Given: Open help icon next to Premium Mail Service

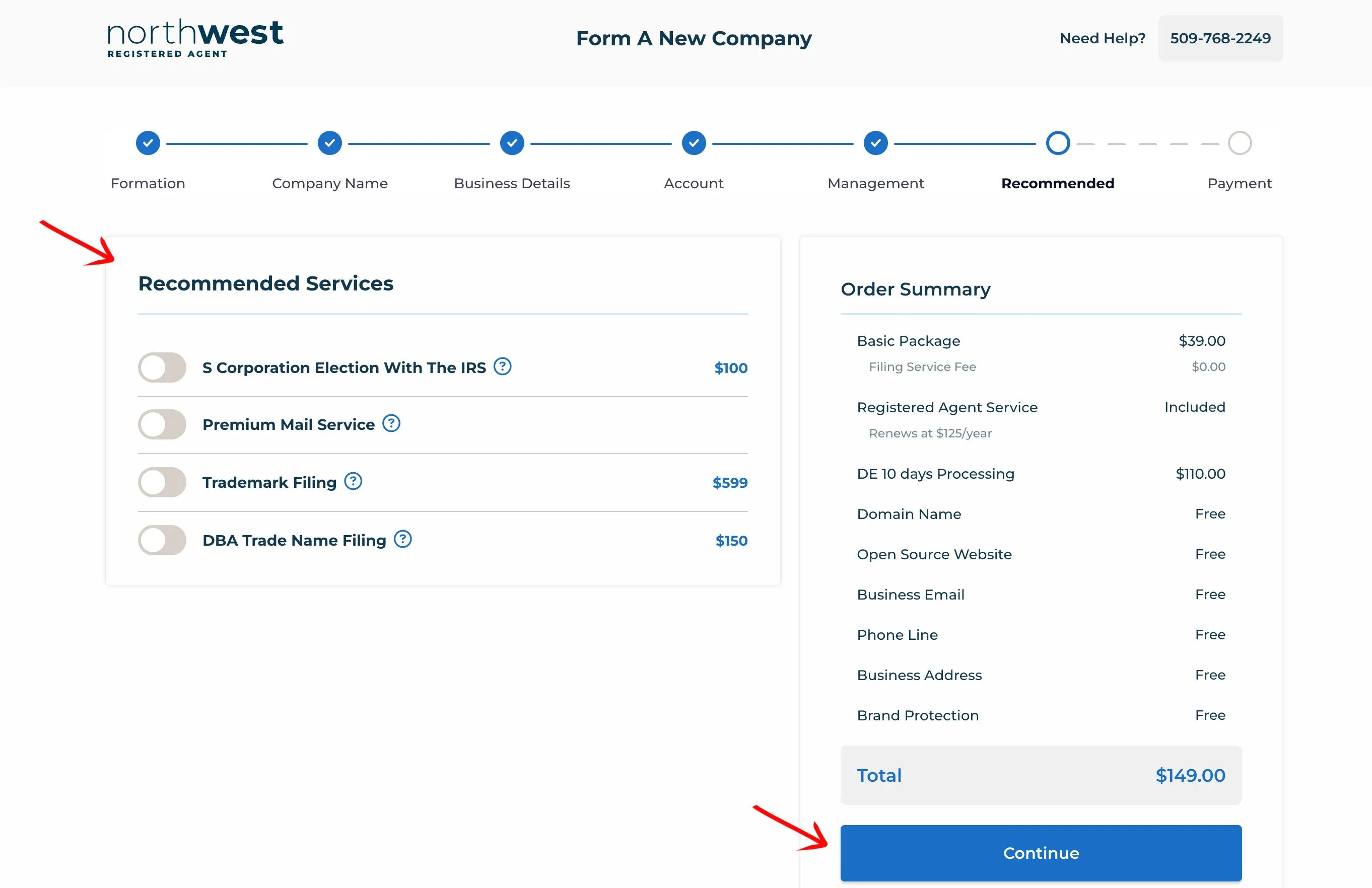Looking at the screenshot, I should [x=391, y=423].
